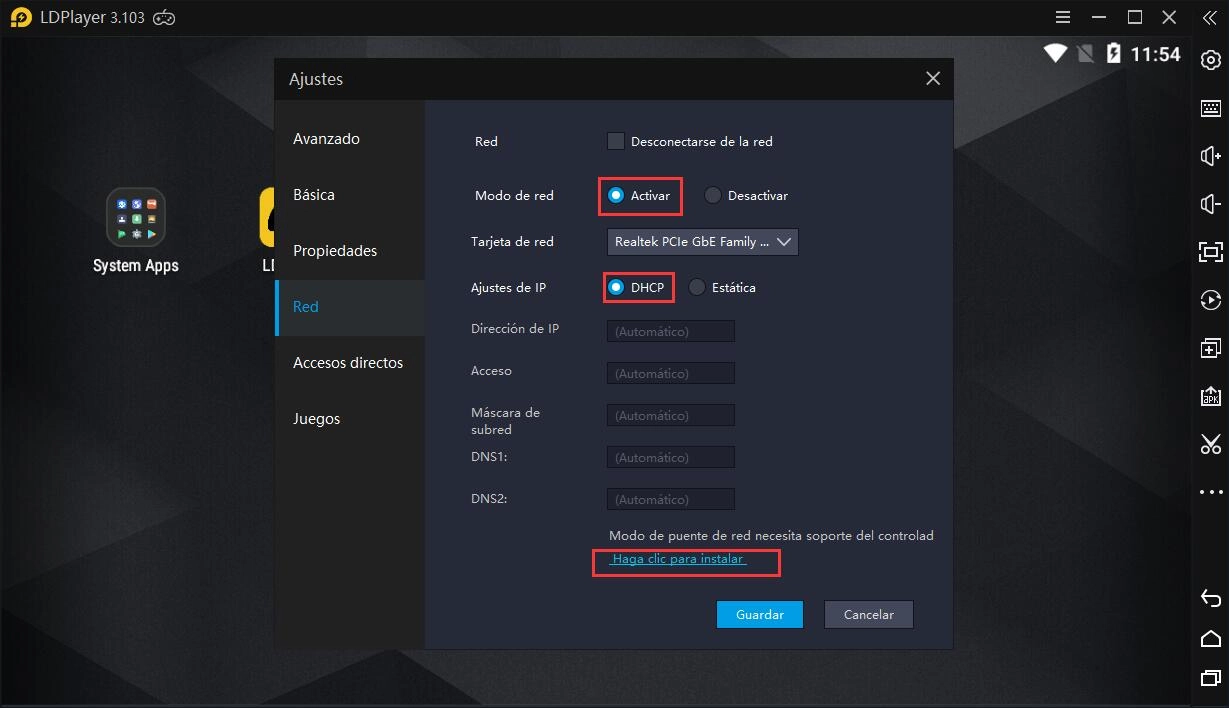
Task: Choose the Estática IP option
Action: click(697, 288)
